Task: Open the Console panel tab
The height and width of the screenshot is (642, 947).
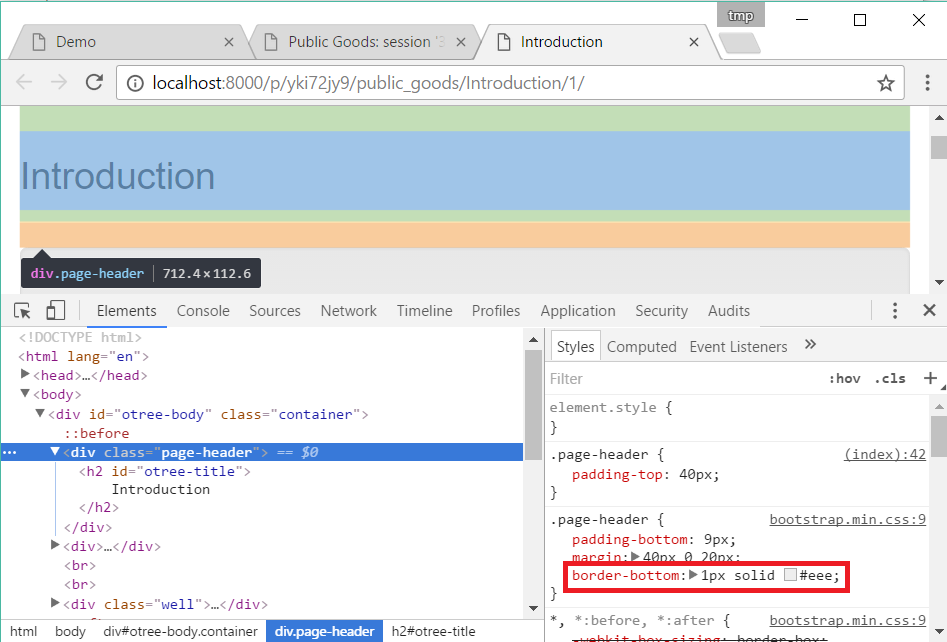Action: tap(203, 311)
